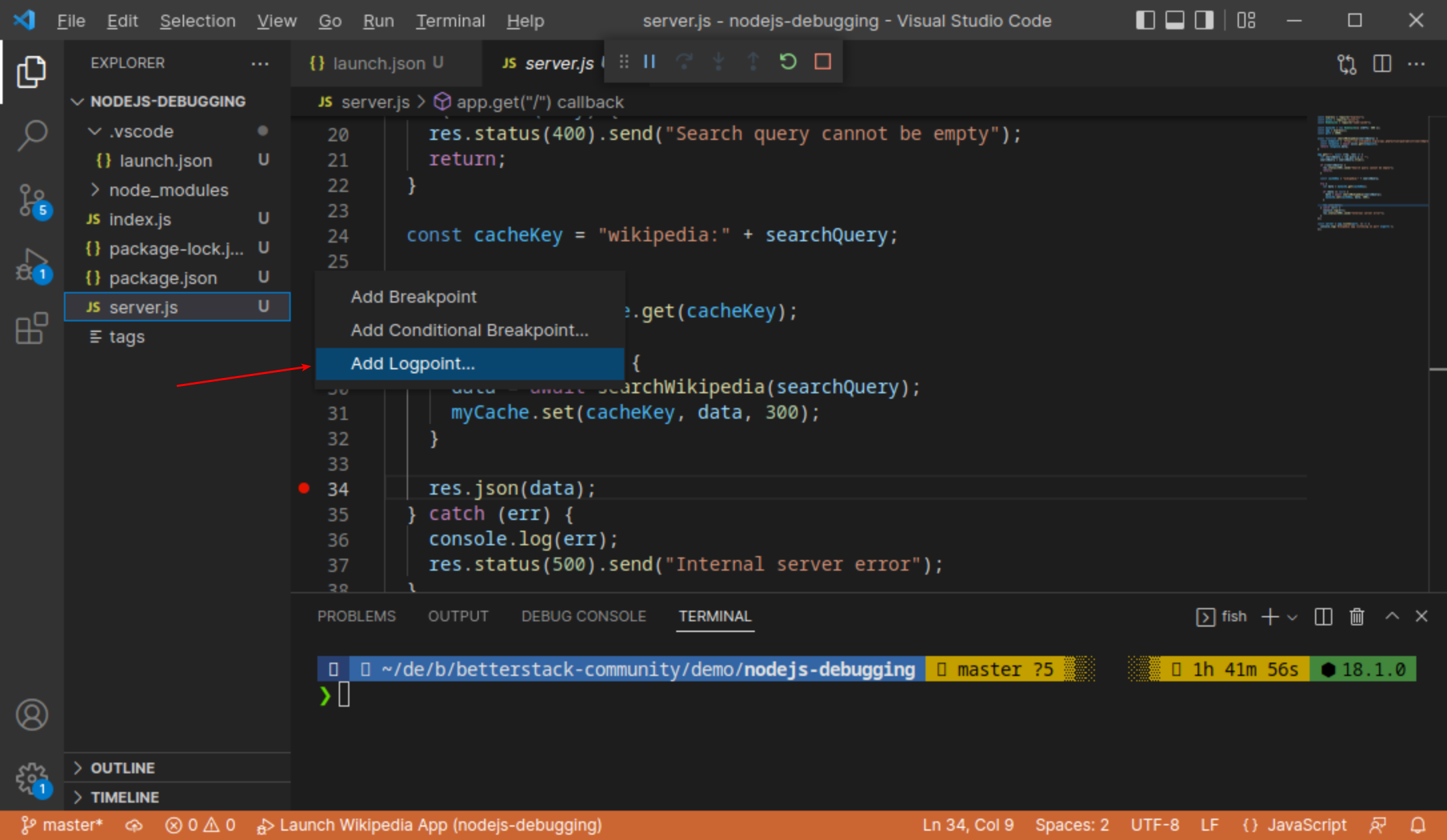Switch to the DEBUG CONSOLE tab
This screenshot has height=840, width=1447.
pyautogui.click(x=583, y=616)
